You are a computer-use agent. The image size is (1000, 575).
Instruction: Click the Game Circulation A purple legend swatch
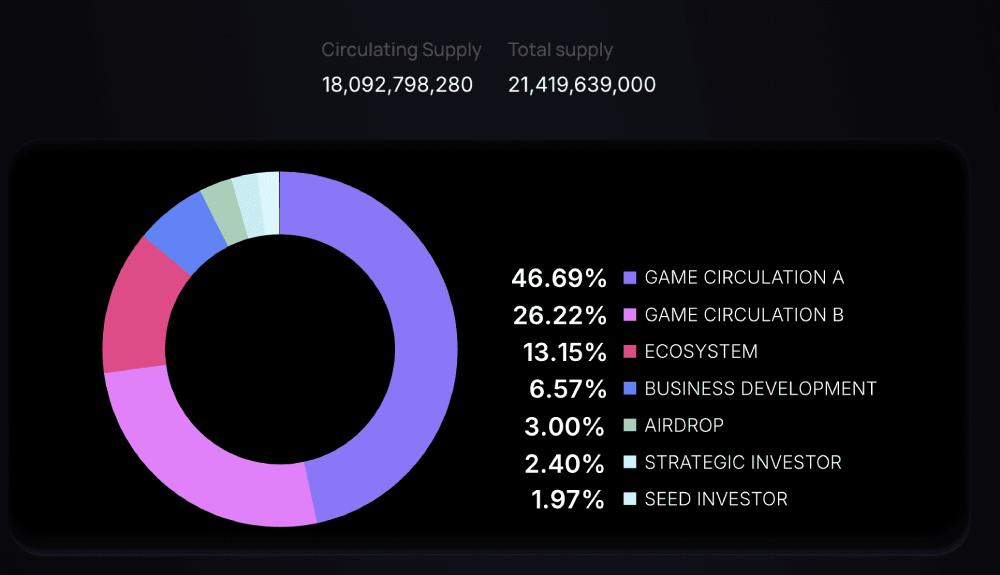click(629, 277)
